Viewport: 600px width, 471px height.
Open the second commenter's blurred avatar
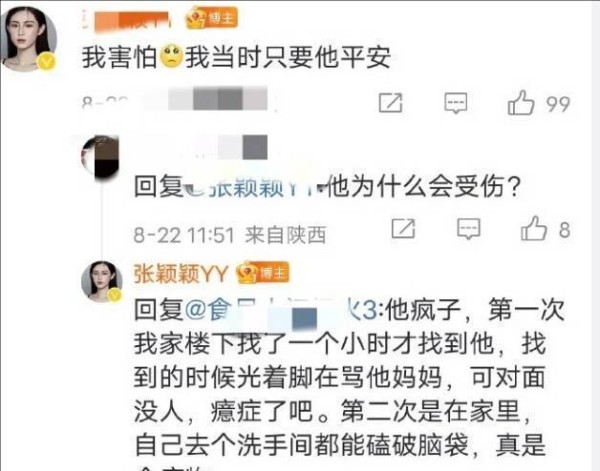pyautogui.click(x=100, y=157)
